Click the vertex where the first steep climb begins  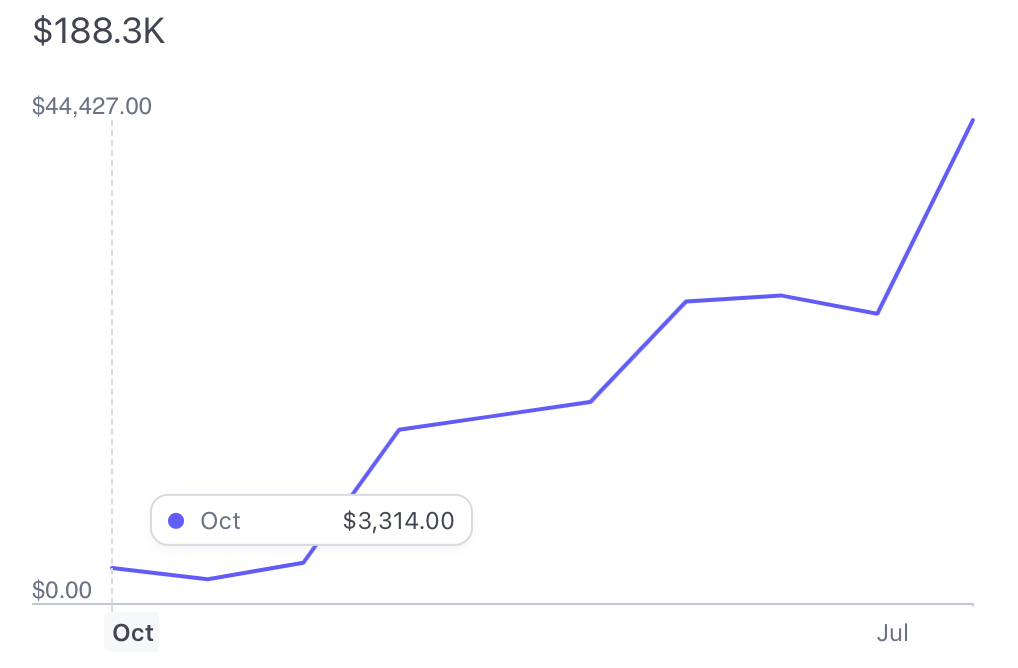click(303, 562)
